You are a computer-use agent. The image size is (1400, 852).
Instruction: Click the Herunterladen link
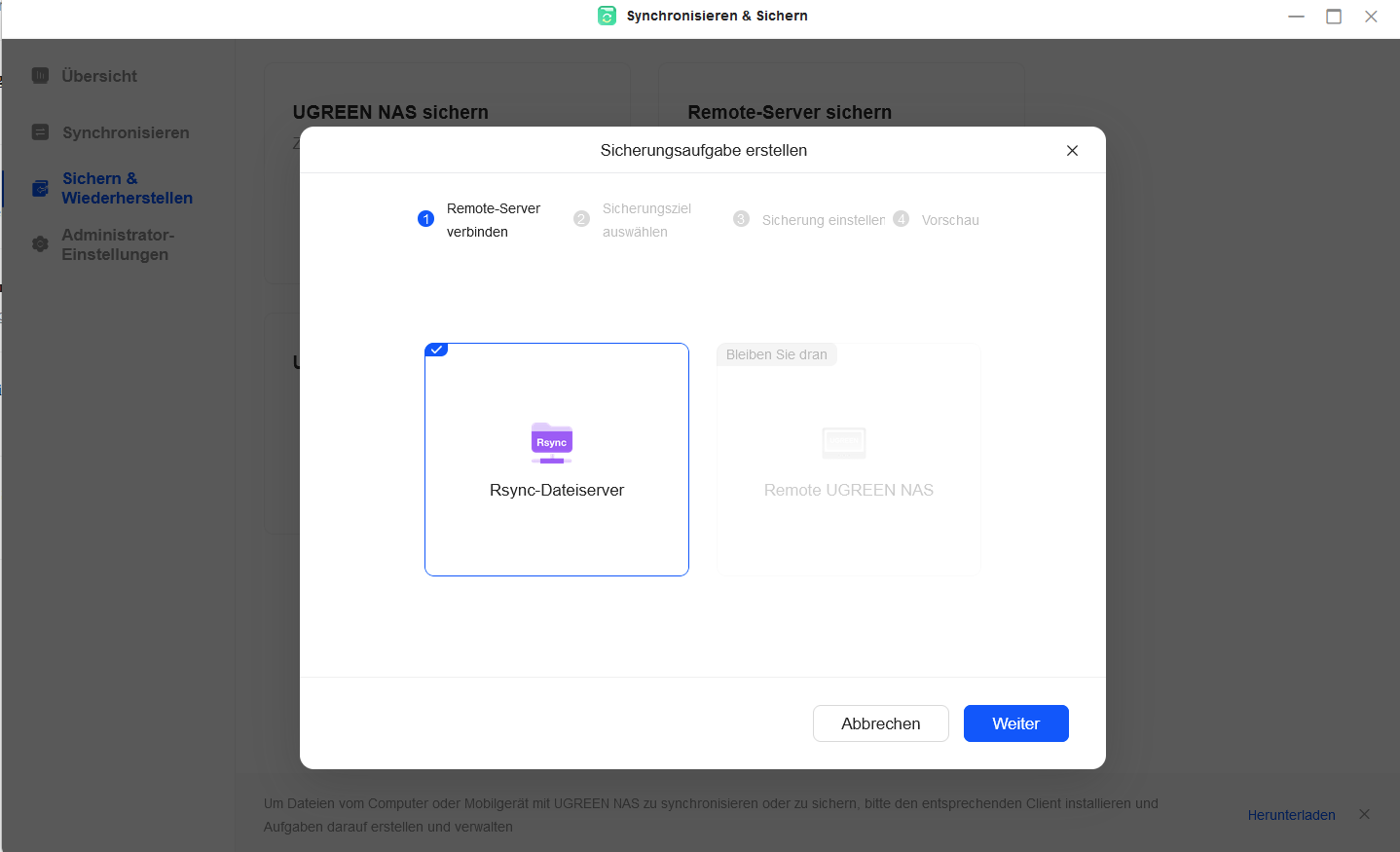tap(1292, 815)
